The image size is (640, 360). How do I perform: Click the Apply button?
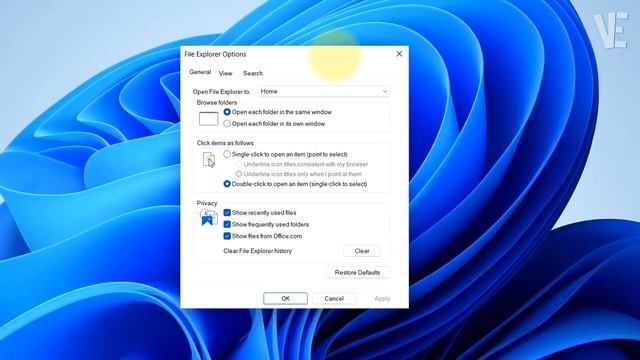tap(382, 298)
